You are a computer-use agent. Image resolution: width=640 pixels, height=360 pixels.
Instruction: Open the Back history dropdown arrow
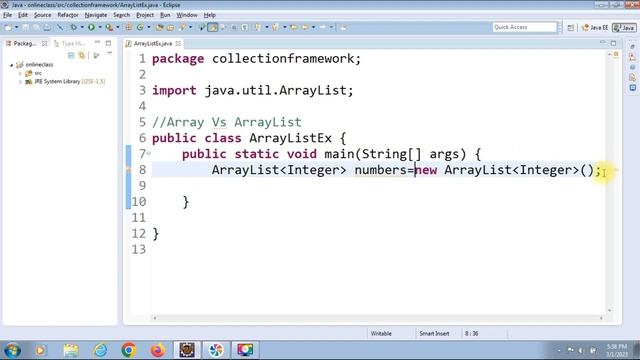coord(313,27)
